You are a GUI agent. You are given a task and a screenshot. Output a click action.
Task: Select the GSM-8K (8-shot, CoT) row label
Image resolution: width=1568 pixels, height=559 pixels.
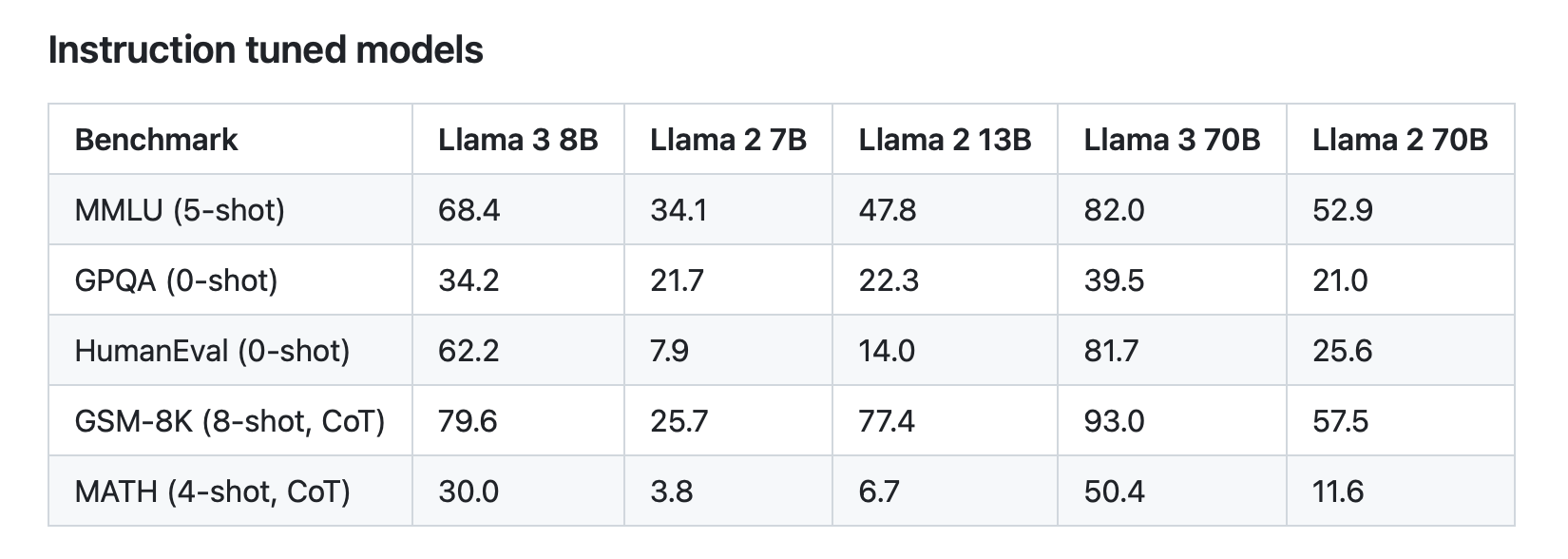pos(229,421)
